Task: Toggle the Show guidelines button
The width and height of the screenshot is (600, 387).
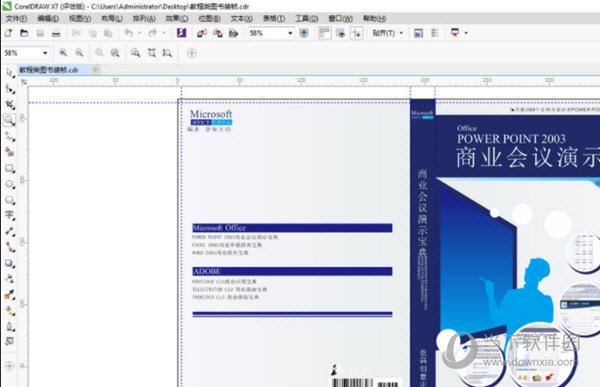Action: point(357,33)
